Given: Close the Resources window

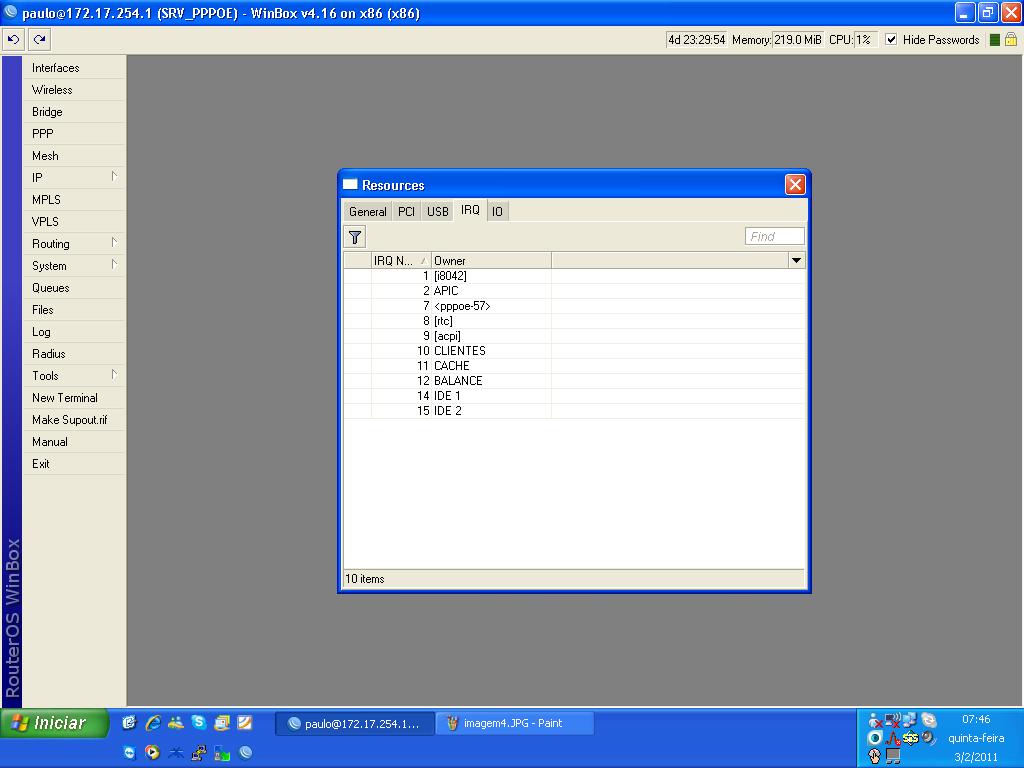Looking at the screenshot, I should coord(795,185).
